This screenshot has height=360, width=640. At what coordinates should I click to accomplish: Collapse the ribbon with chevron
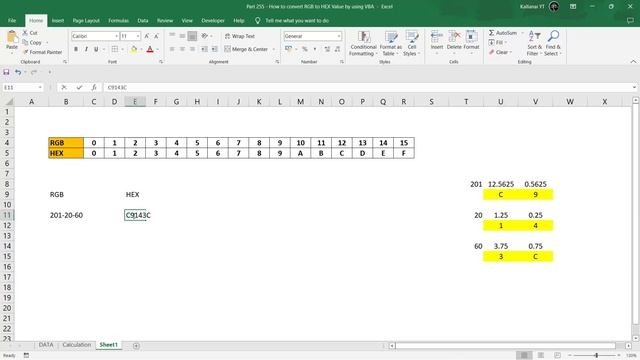pyautogui.click(x=633, y=62)
